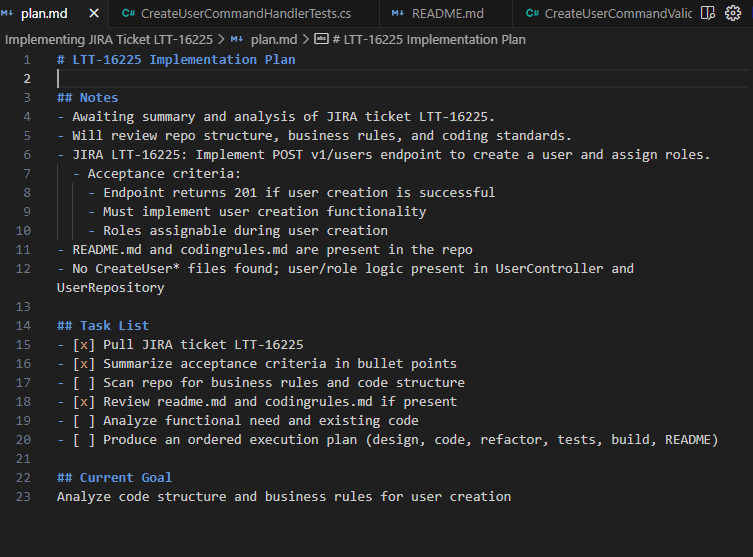The width and height of the screenshot is (753, 557).
Task: Click C# icon on CreateUserCommandHandlerTests.cs tab
Action: point(127,14)
